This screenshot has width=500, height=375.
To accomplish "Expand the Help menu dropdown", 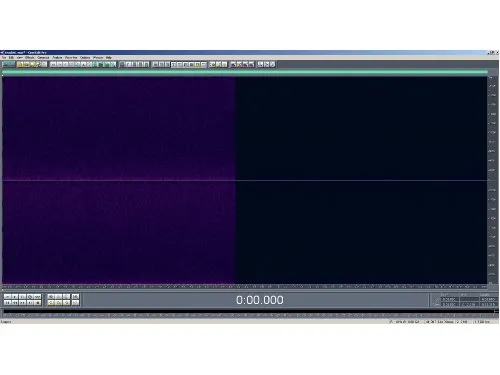I will [109, 58].
